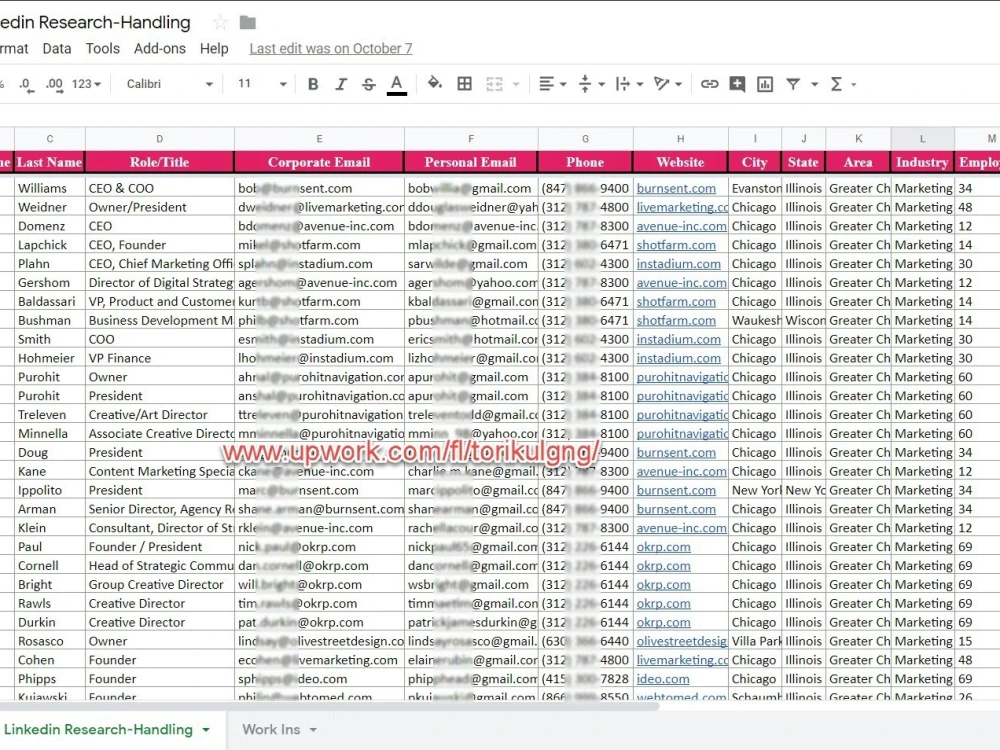Increase decimal places icon
Viewport: 1000px width, 750px height.
(x=54, y=84)
